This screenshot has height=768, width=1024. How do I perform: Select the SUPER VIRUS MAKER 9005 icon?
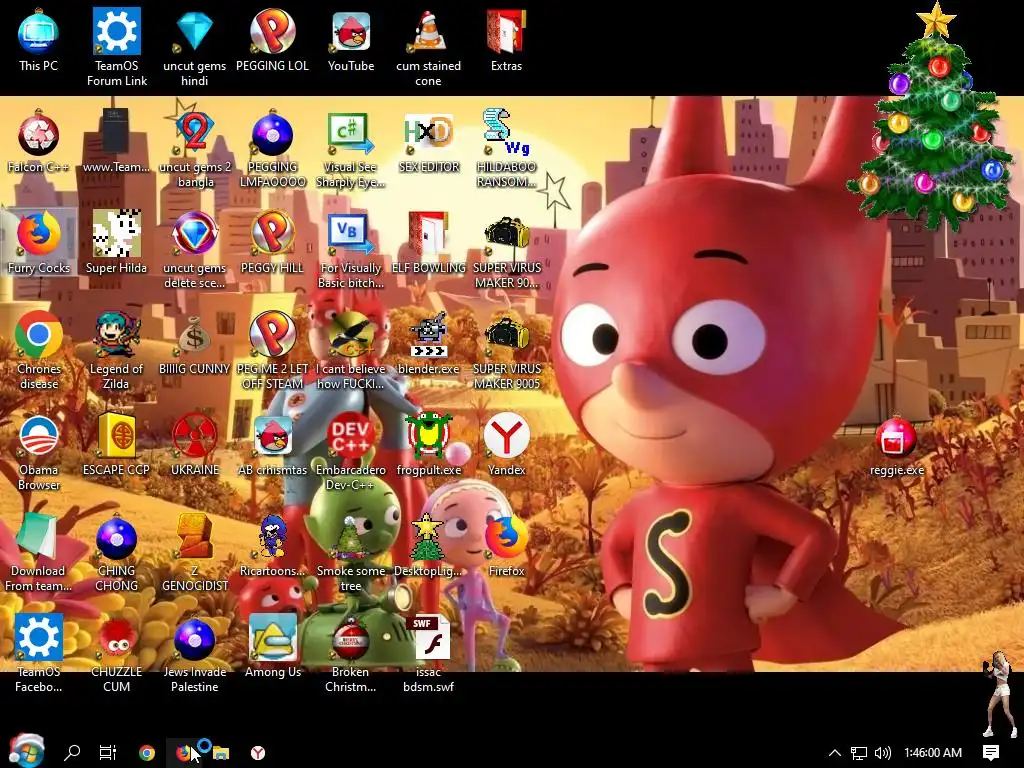pos(506,351)
